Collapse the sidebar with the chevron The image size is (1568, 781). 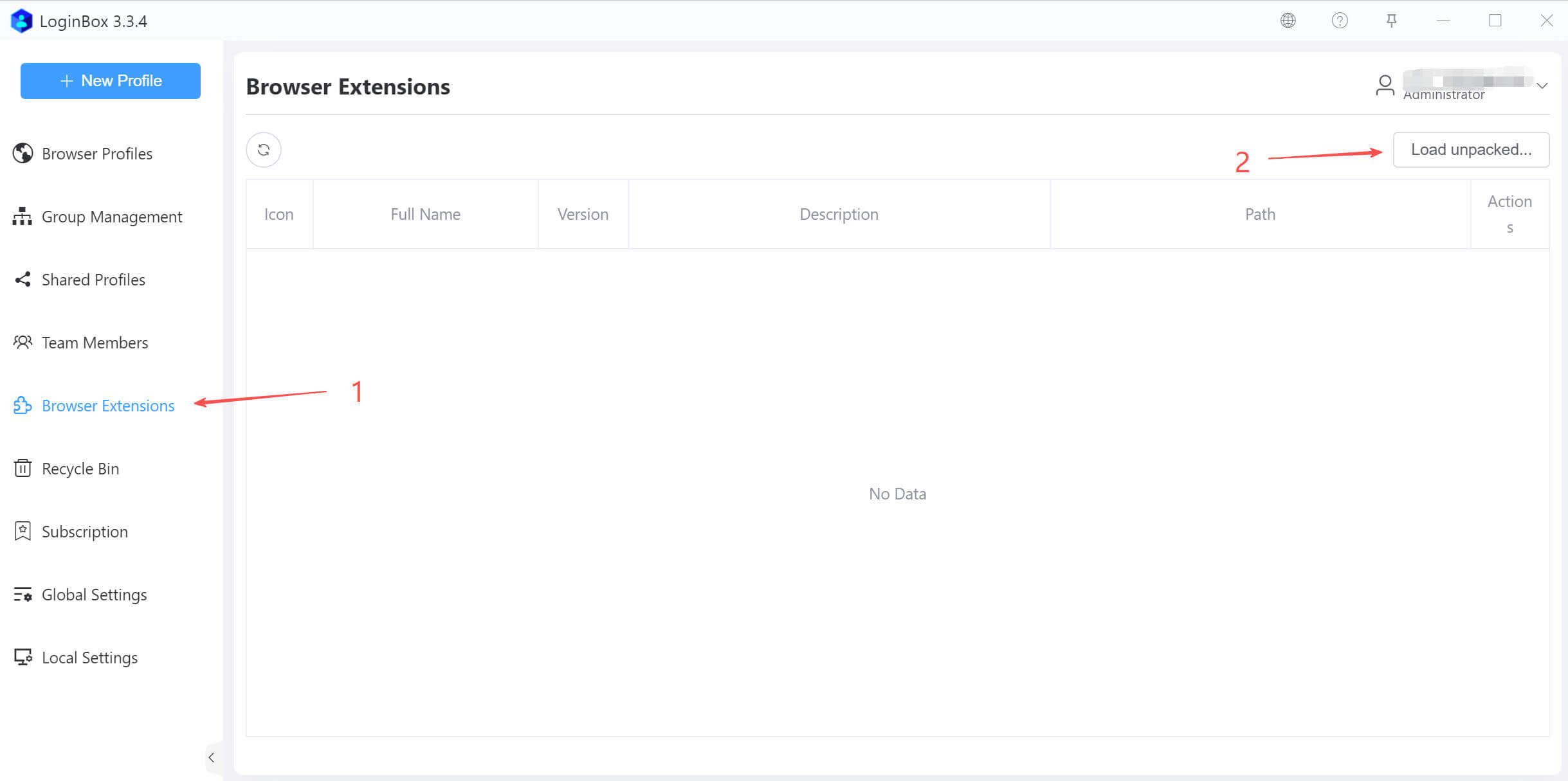point(212,757)
